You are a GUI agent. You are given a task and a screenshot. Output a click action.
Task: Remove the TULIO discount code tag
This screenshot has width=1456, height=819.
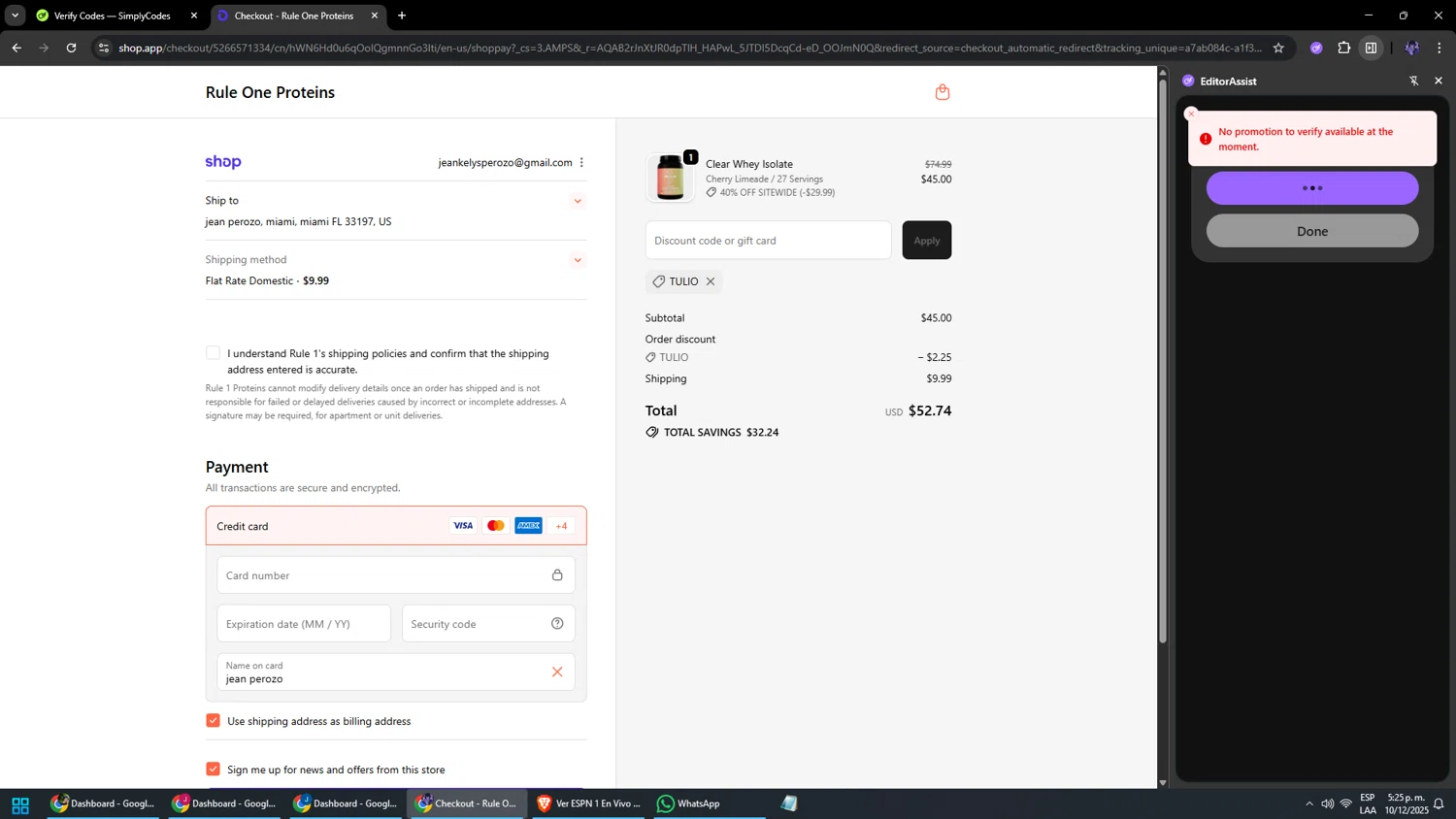tap(711, 281)
